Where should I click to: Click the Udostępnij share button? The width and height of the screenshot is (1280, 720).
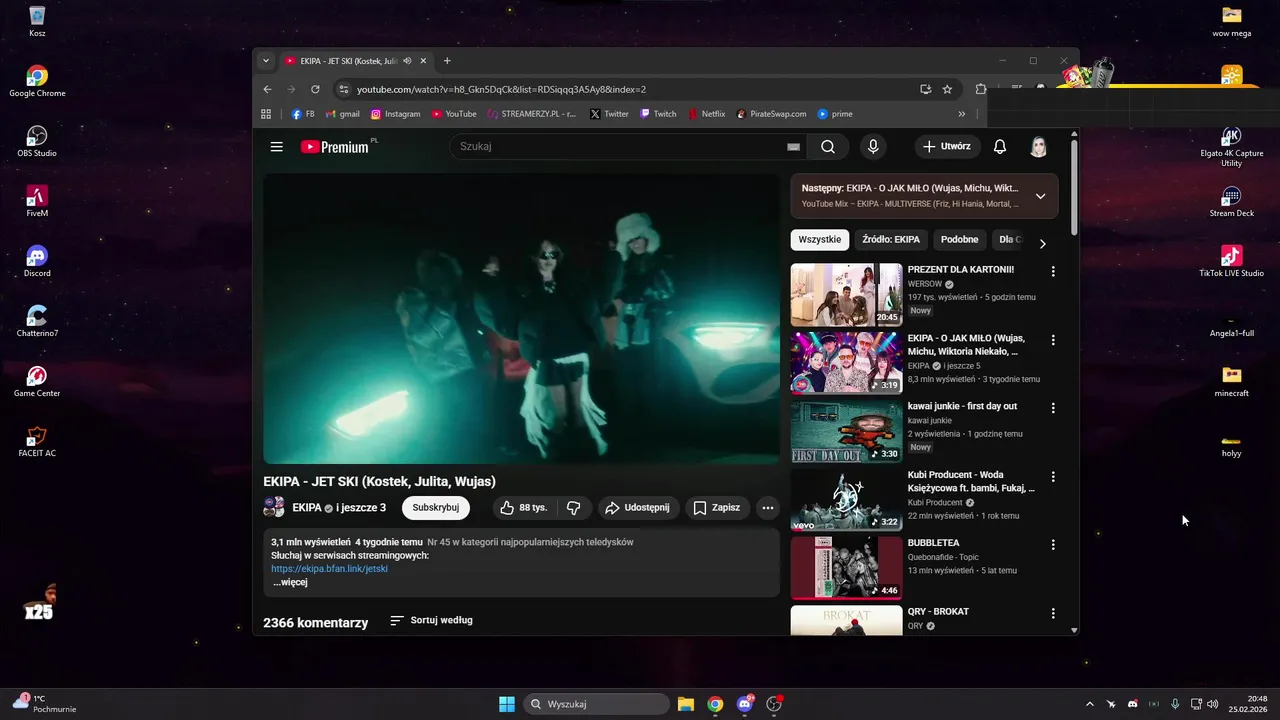pos(639,508)
